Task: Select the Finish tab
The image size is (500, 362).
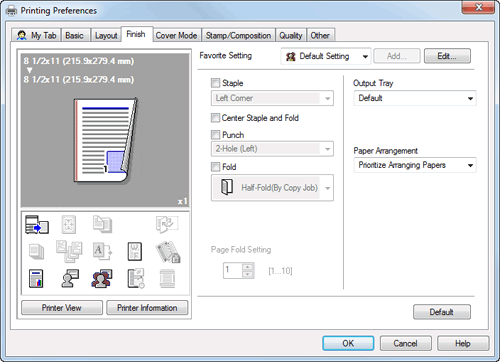Action: (136, 34)
